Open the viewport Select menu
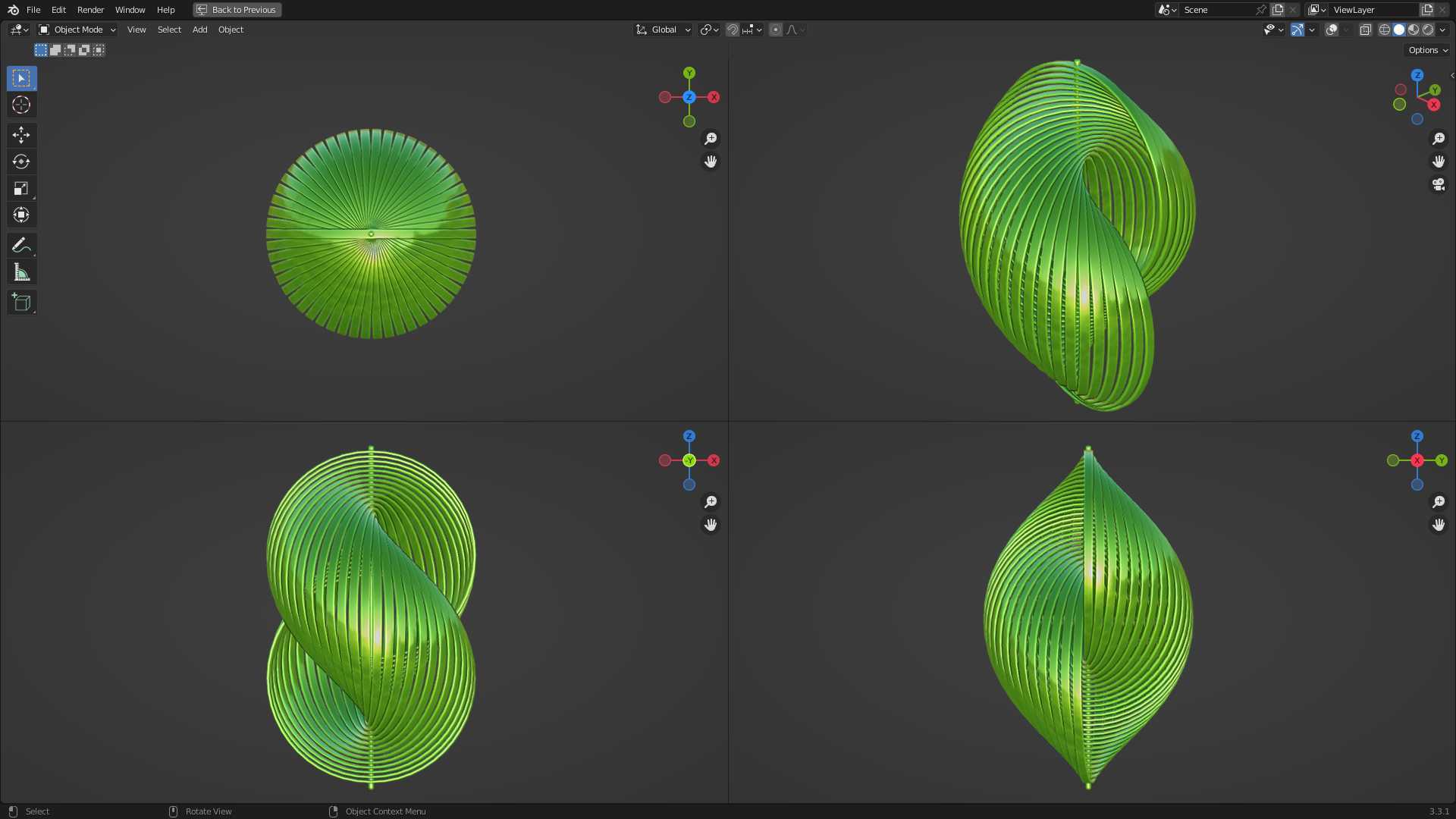This screenshot has width=1456, height=819. 169,30
